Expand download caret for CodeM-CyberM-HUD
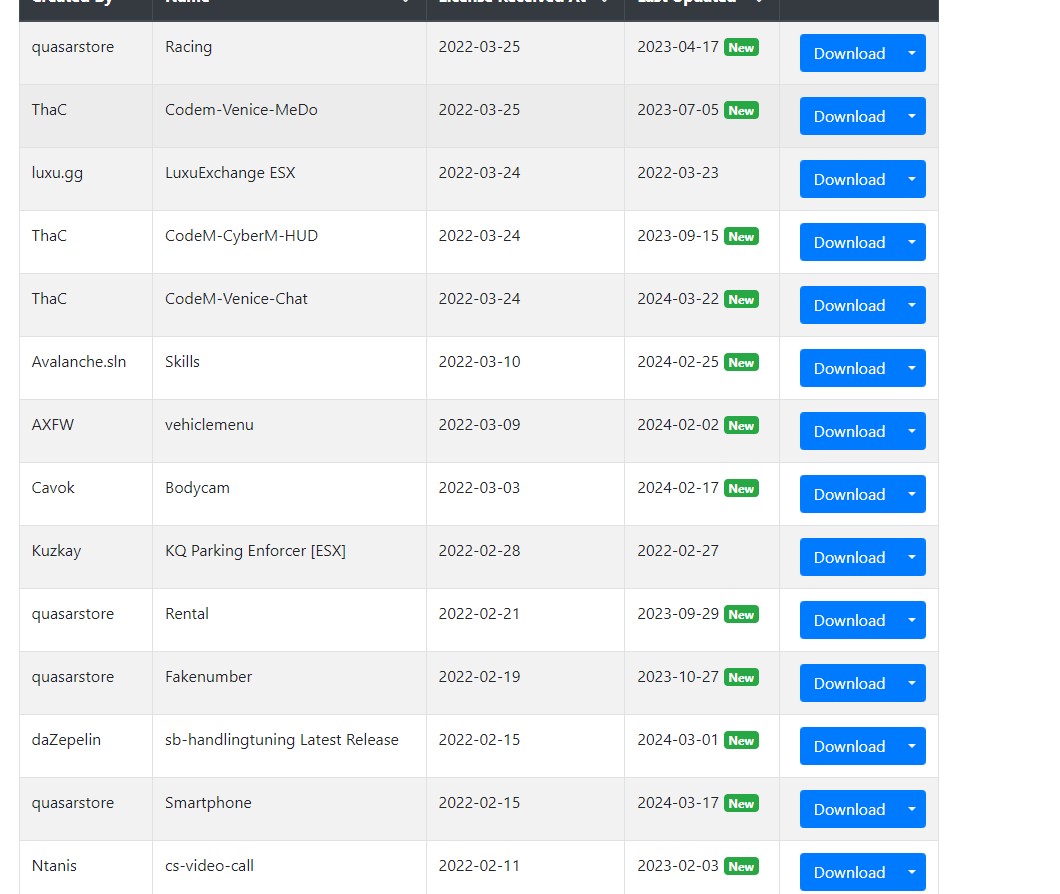Viewport: 1060px width, 894px height. point(912,242)
